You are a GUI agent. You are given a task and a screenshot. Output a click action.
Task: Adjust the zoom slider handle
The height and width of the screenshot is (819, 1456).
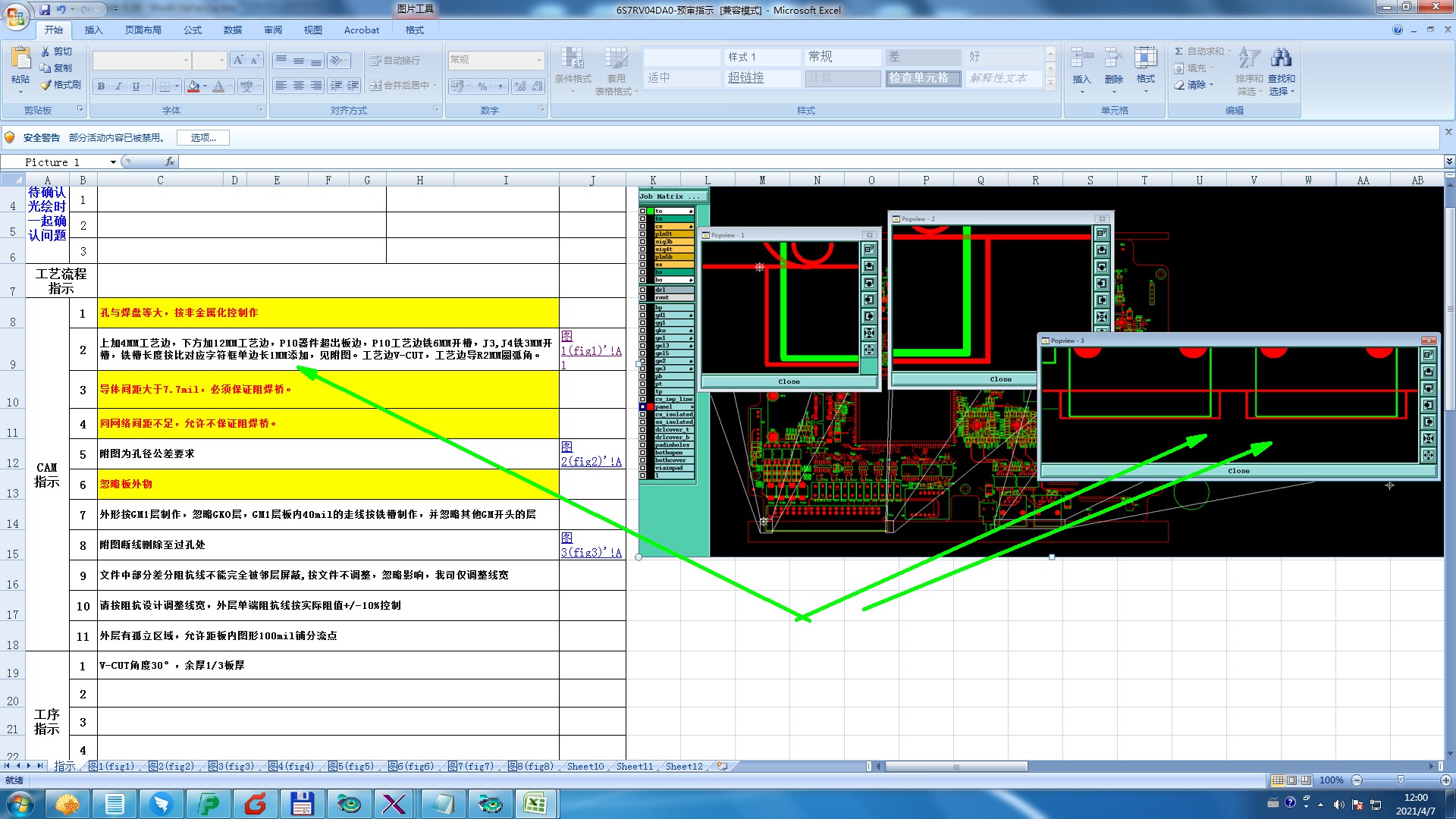(x=1401, y=780)
